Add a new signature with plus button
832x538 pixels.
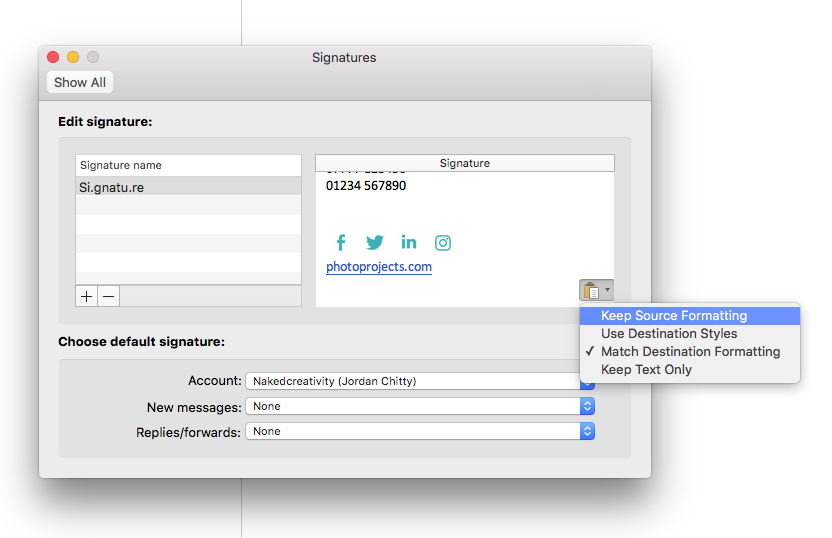pos(87,296)
